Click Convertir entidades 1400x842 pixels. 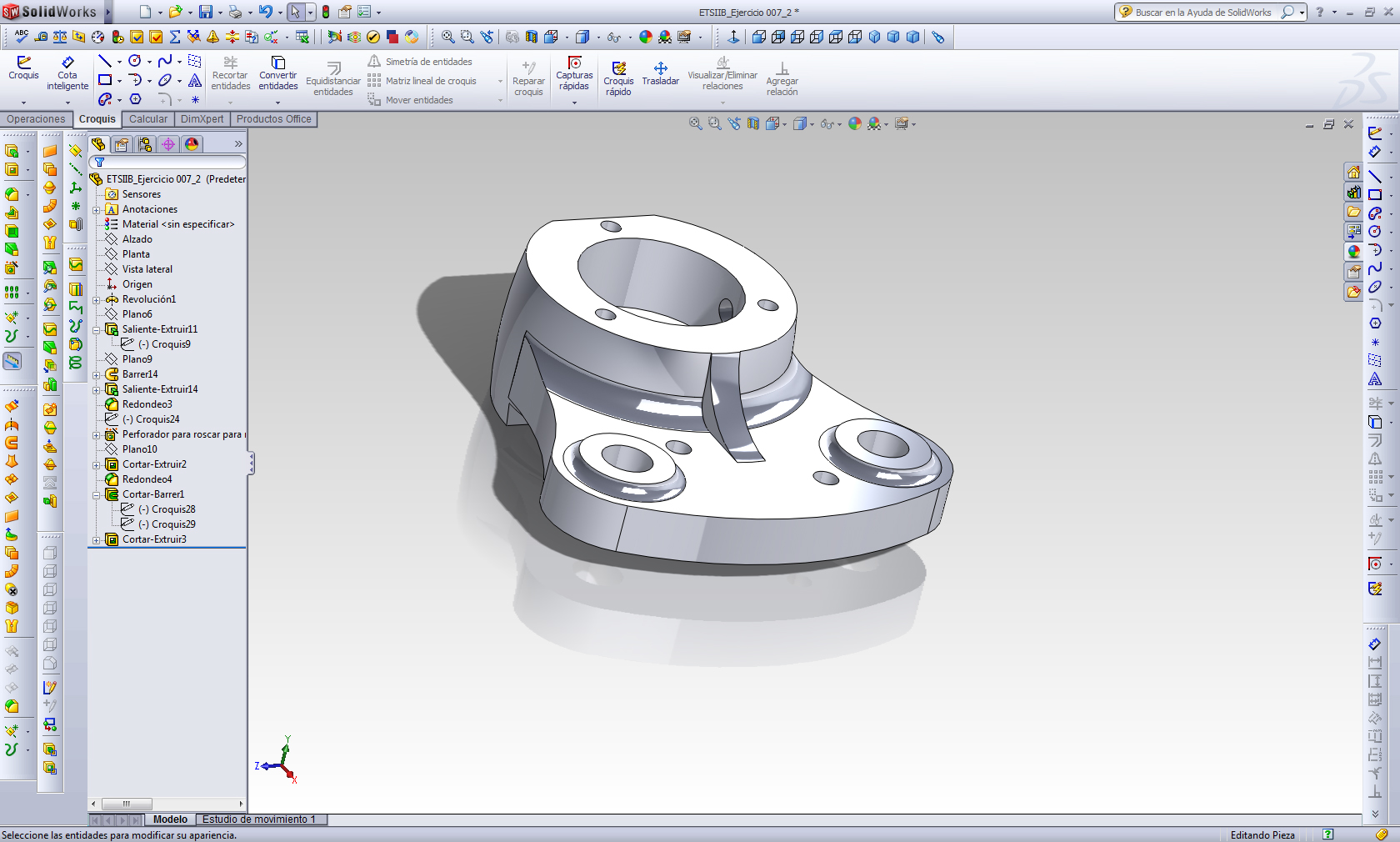tap(278, 73)
